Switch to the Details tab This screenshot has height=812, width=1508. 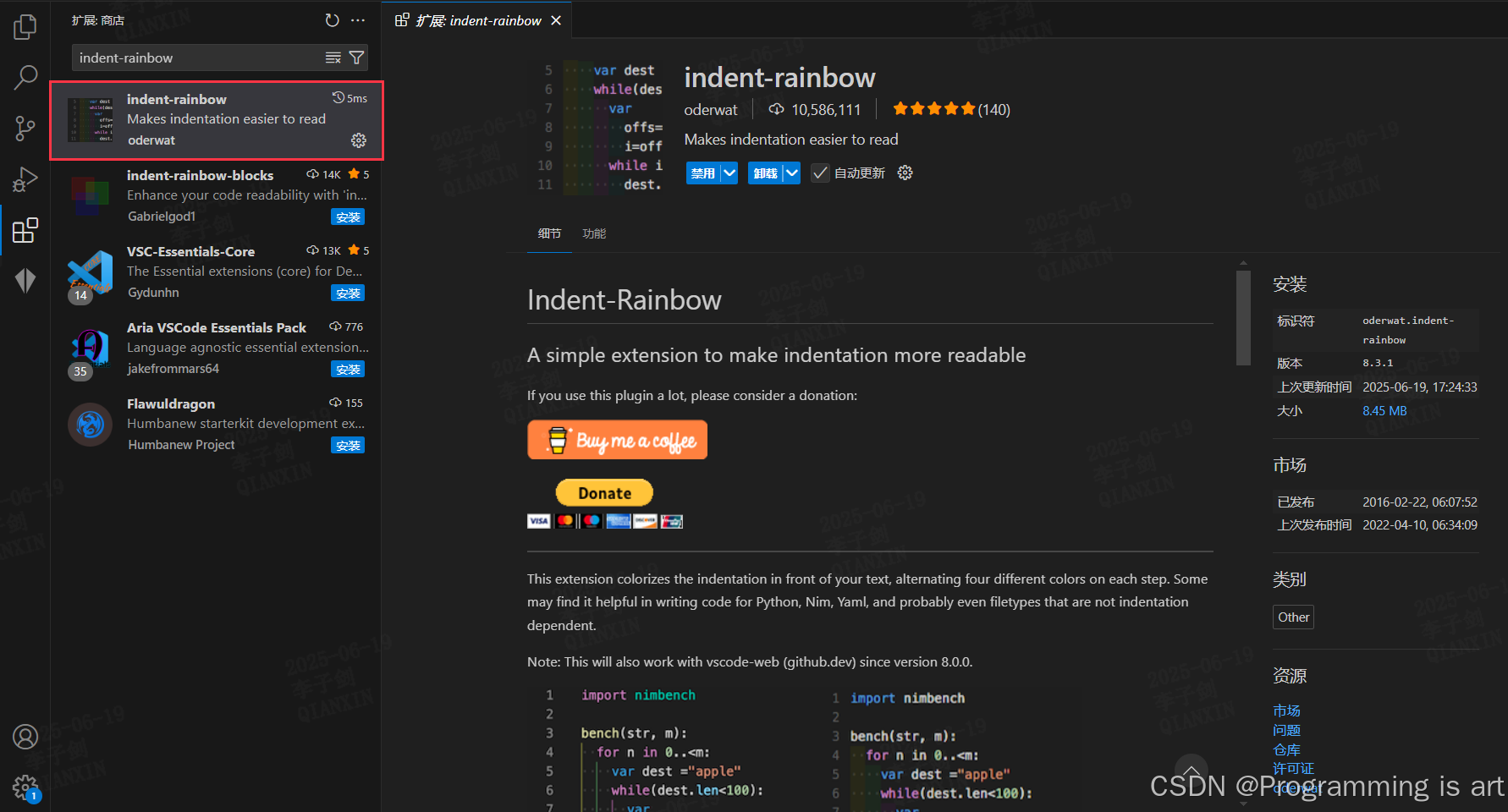click(x=549, y=233)
